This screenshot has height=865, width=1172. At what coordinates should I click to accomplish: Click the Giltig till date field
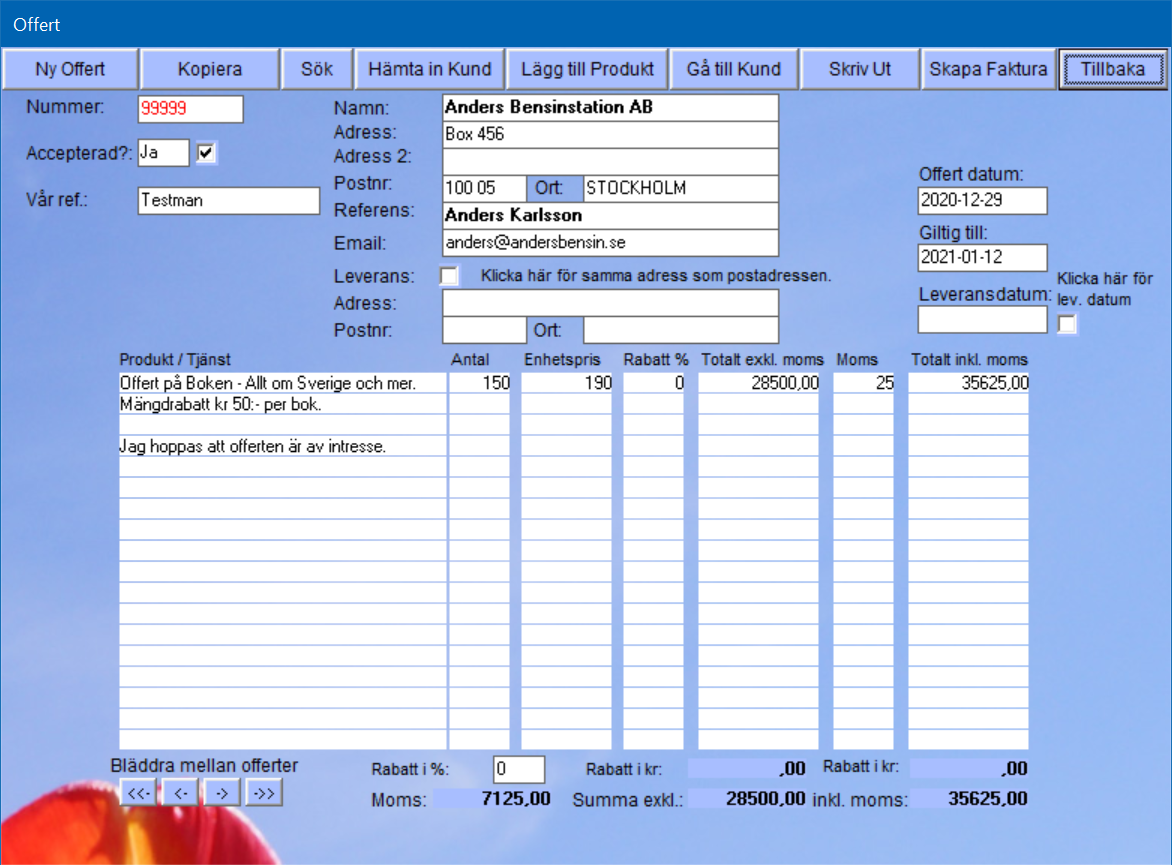982,258
